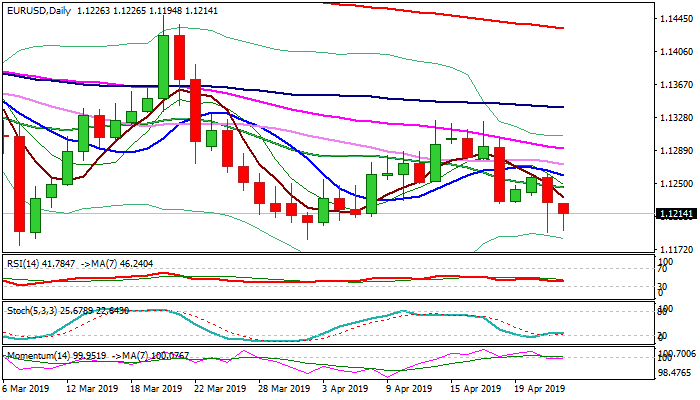The image size is (700, 400).
Task: Select the tallest green candle near 18 March
Action: pos(164,66)
